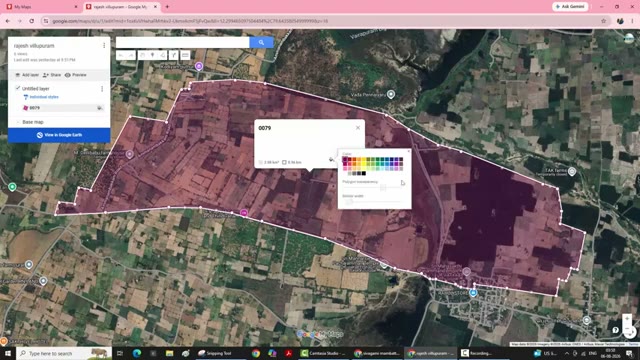
Task: Go back in browser history
Action: coord(8,21)
